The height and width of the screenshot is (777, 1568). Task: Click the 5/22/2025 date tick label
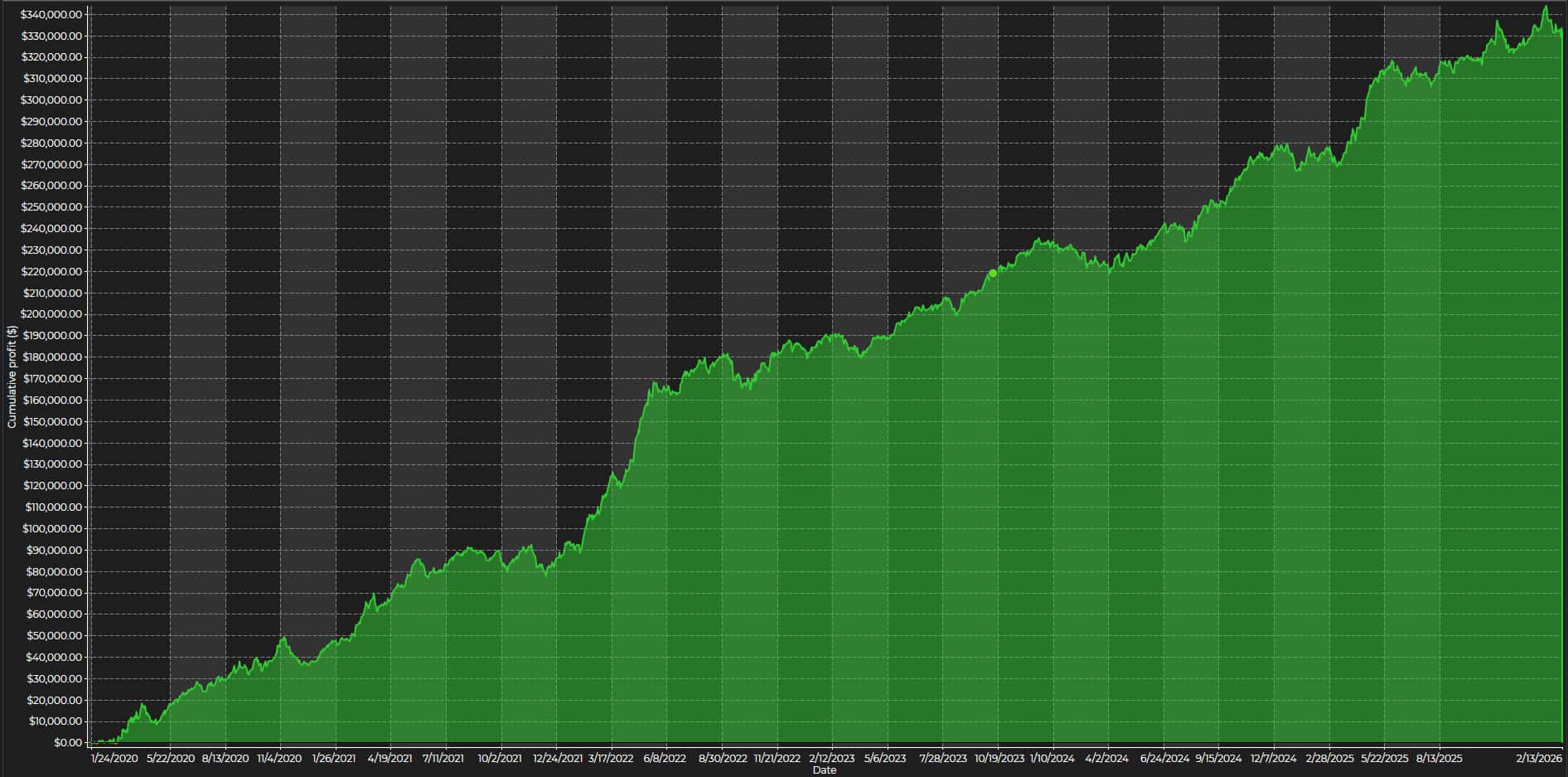(x=1384, y=758)
